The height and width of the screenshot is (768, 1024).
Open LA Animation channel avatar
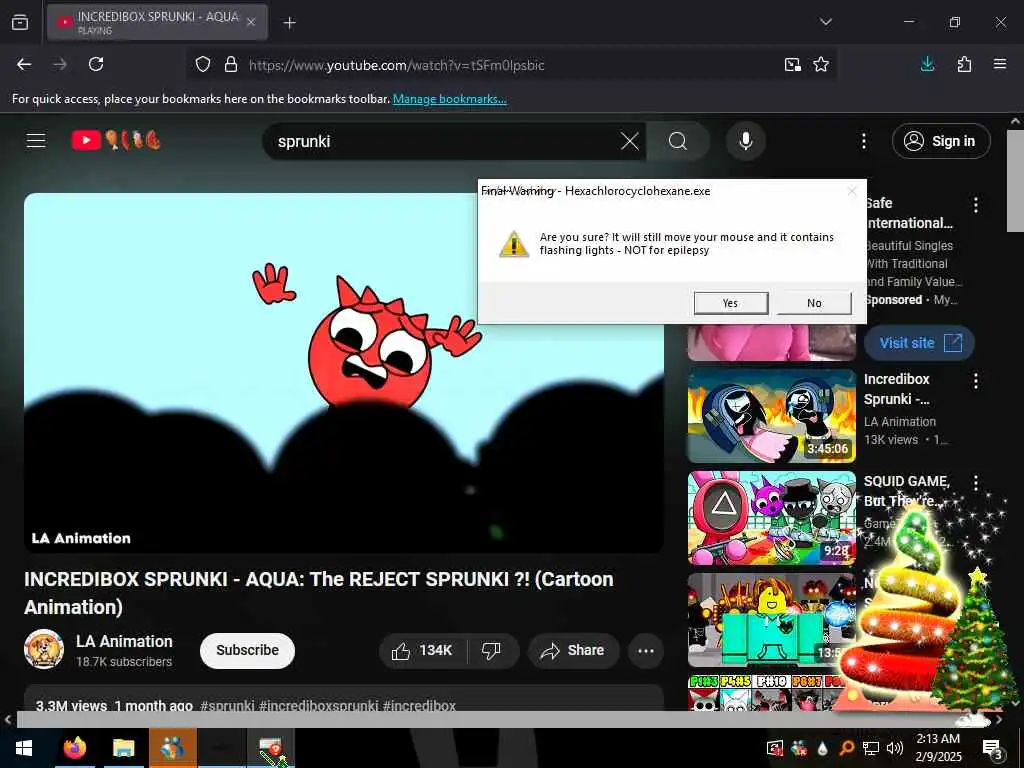coord(44,650)
